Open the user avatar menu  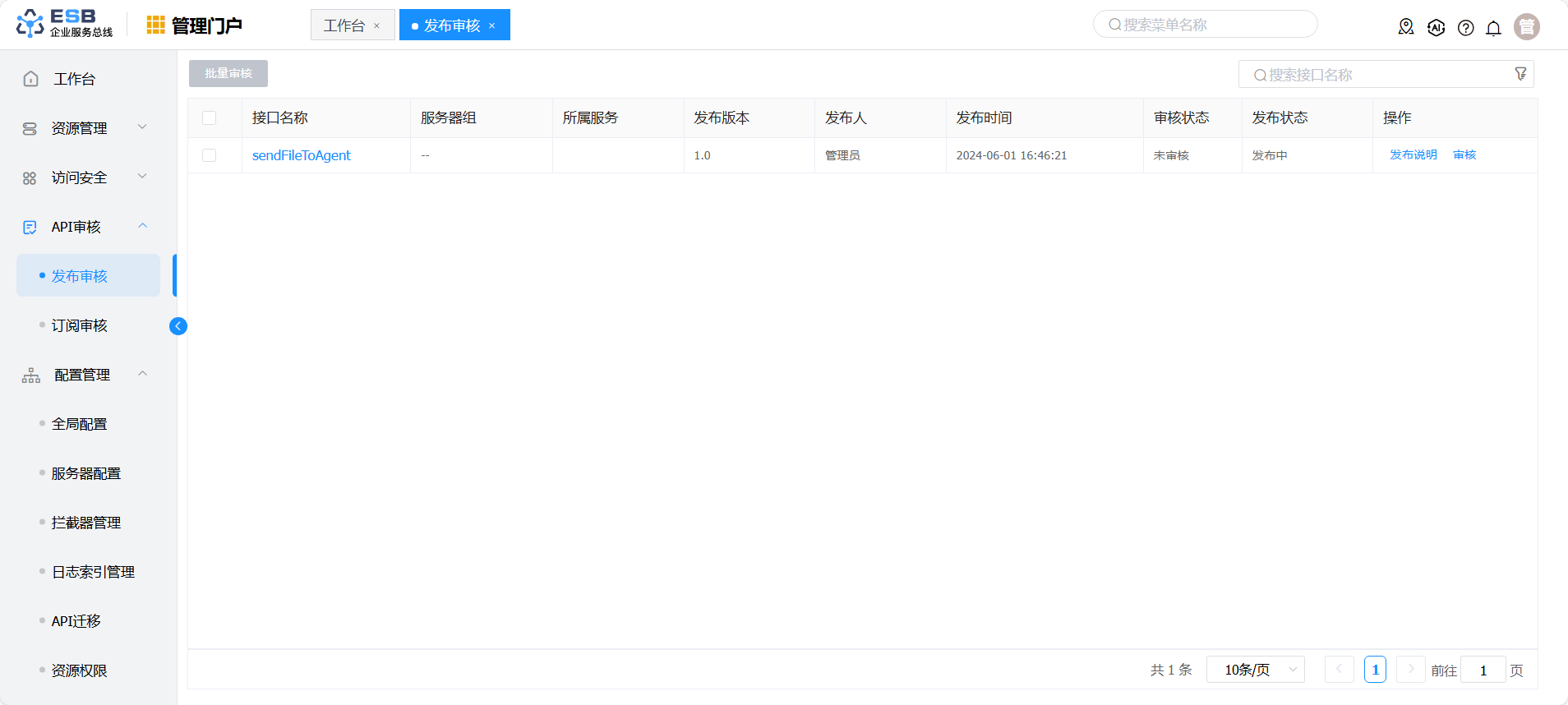(x=1526, y=27)
